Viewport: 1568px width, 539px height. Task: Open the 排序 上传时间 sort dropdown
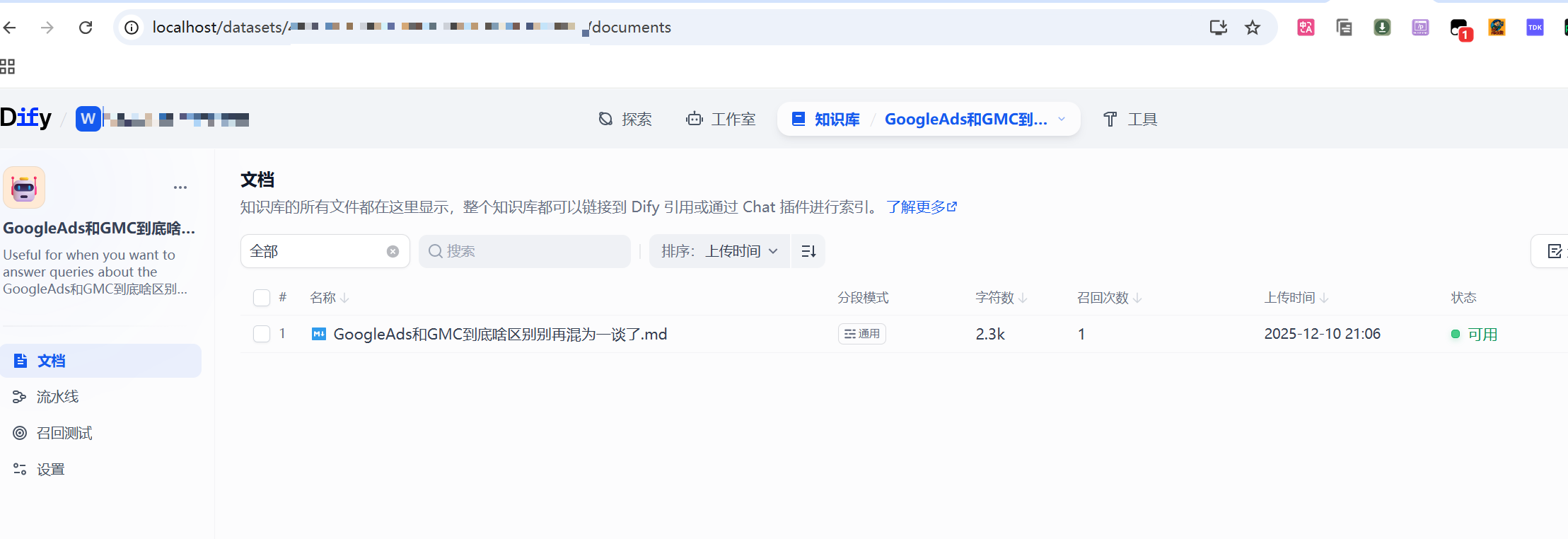(719, 252)
